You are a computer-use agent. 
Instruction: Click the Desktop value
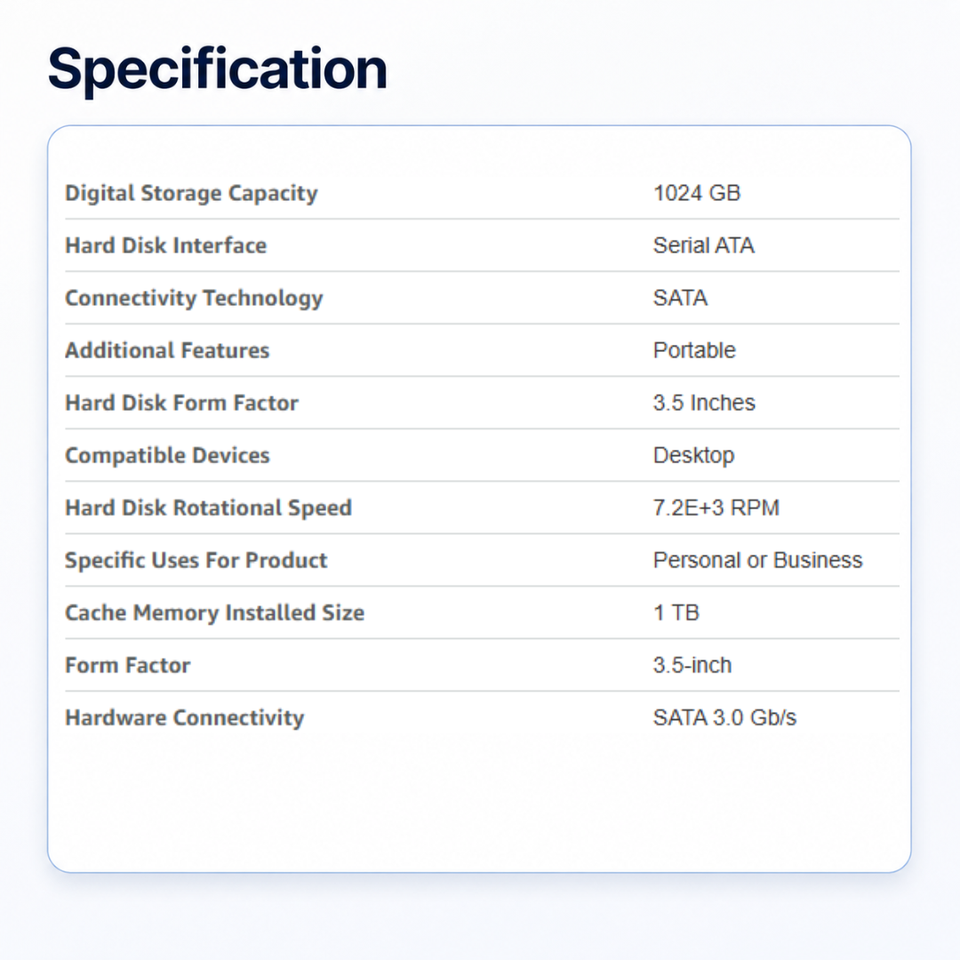[694, 456]
